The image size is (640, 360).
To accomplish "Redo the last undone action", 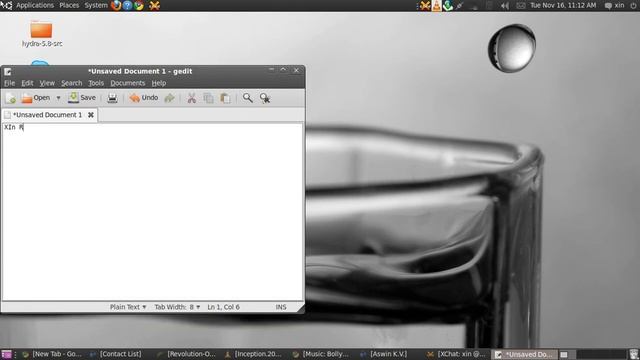I will 169,98.
